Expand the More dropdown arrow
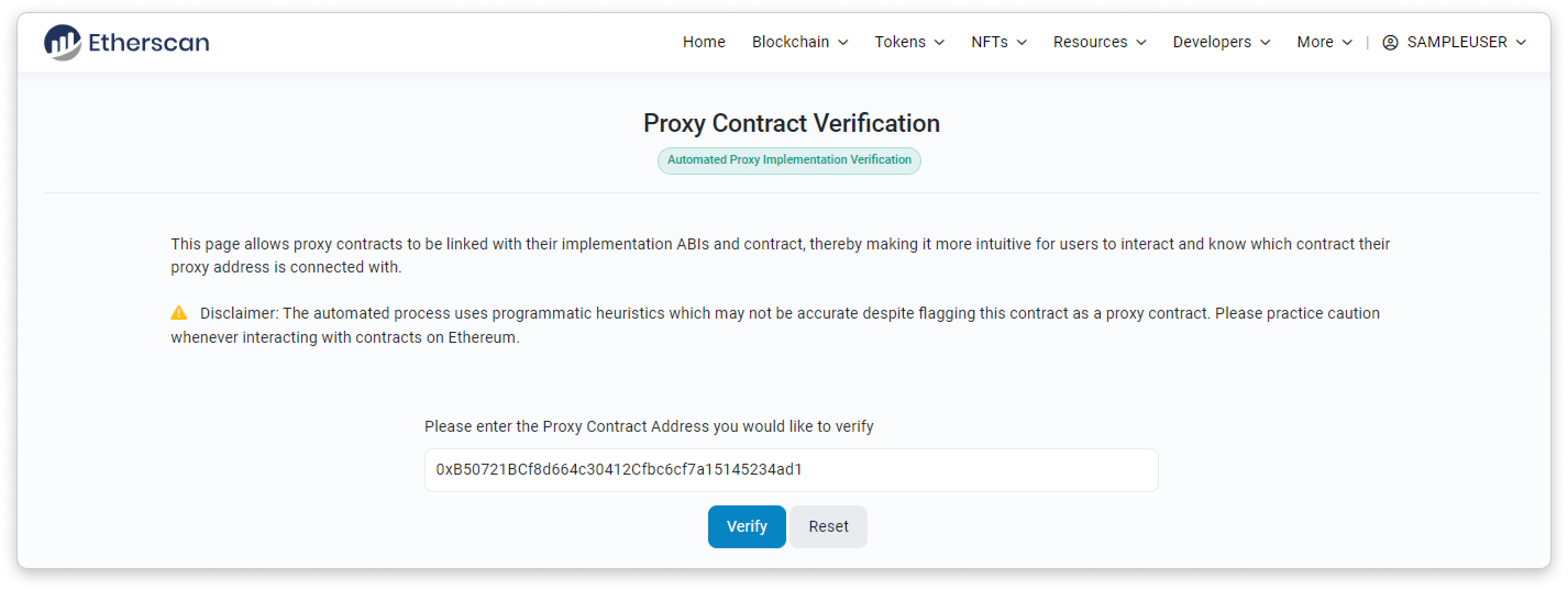Image resolution: width=1568 pixels, height=590 pixels. (x=1347, y=43)
